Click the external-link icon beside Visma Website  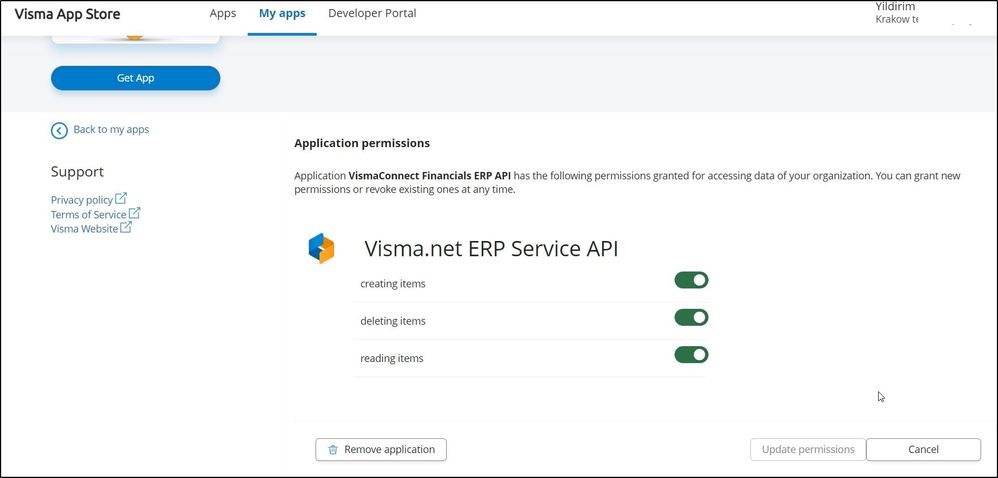point(126,227)
